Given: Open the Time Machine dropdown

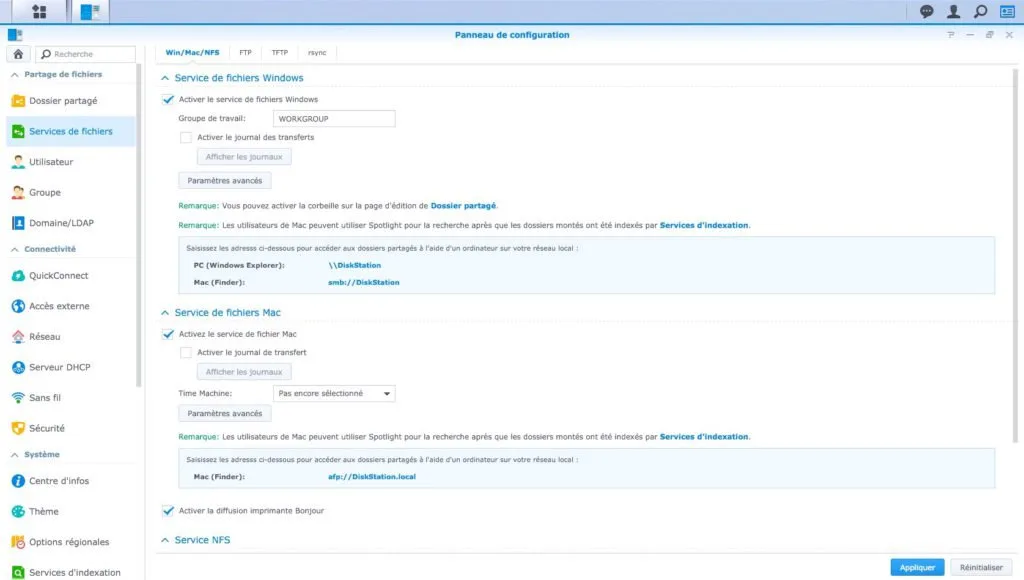Looking at the screenshot, I should 334,393.
